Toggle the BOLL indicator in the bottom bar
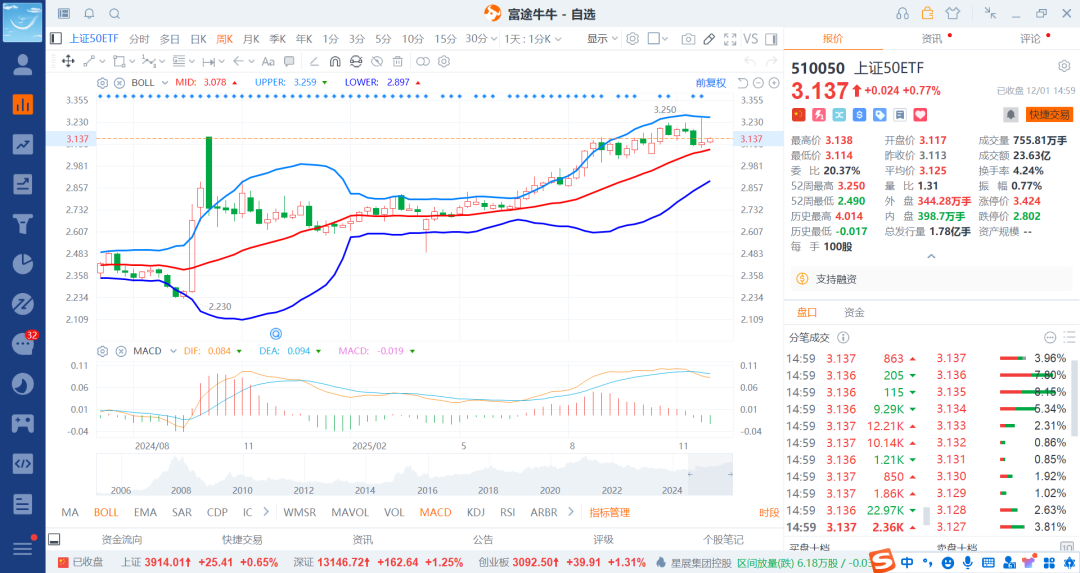 (x=106, y=512)
